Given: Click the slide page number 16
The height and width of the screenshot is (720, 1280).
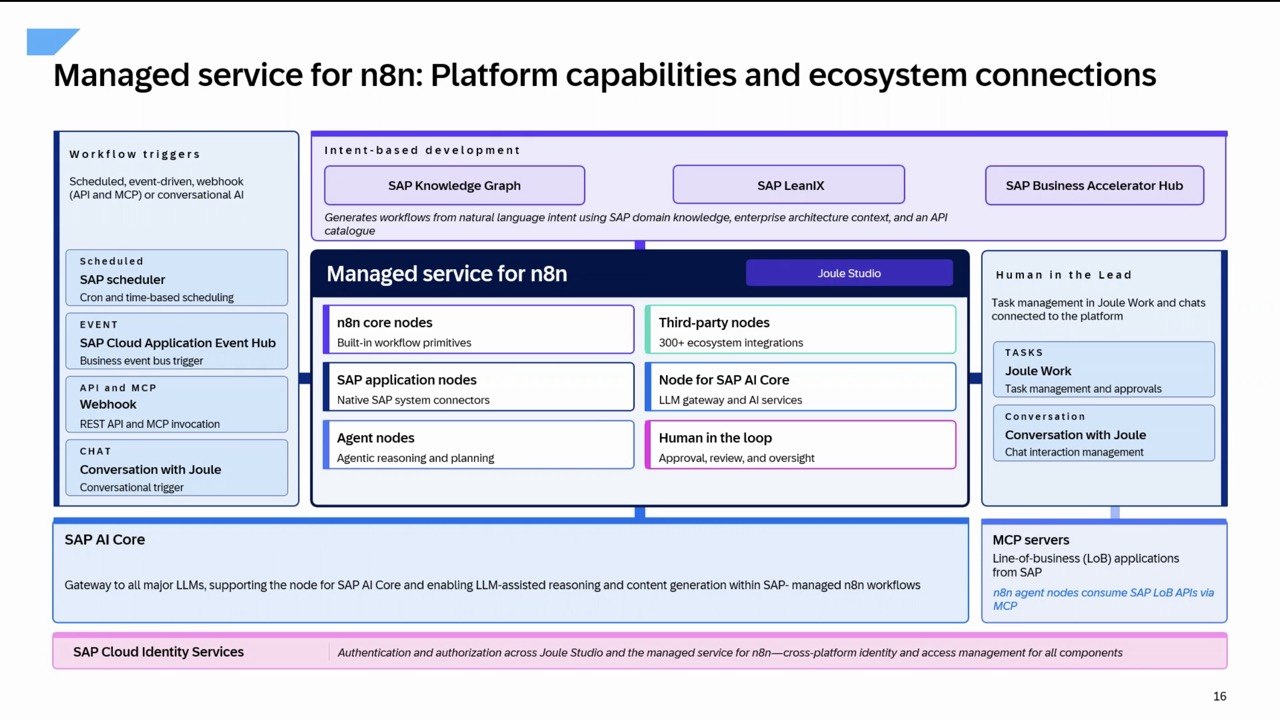Looking at the screenshot, I should point(1220,696).
